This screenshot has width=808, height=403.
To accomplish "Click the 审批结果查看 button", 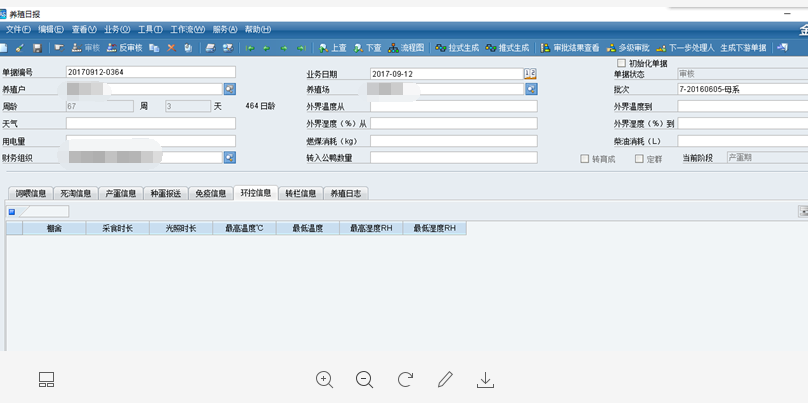I will 570,48.
